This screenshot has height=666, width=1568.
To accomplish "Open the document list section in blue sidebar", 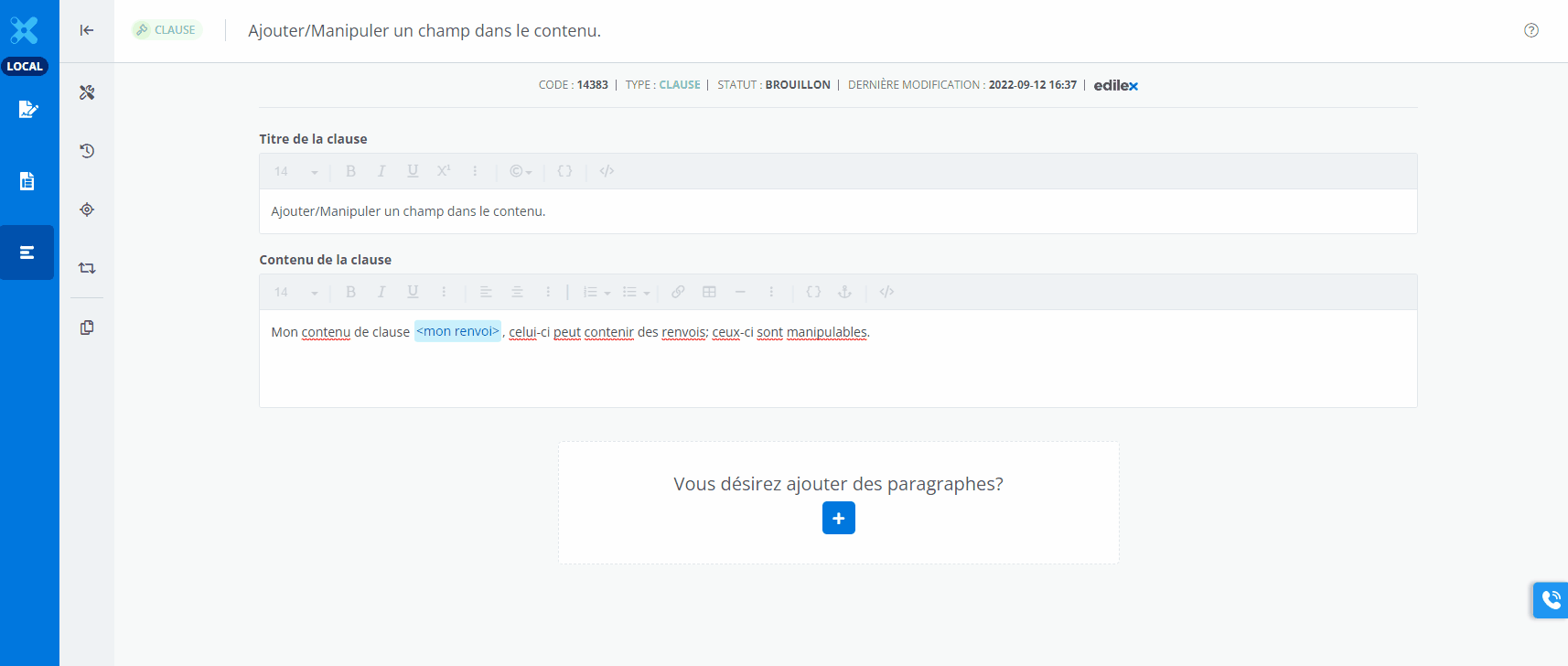I will (27, 181).
